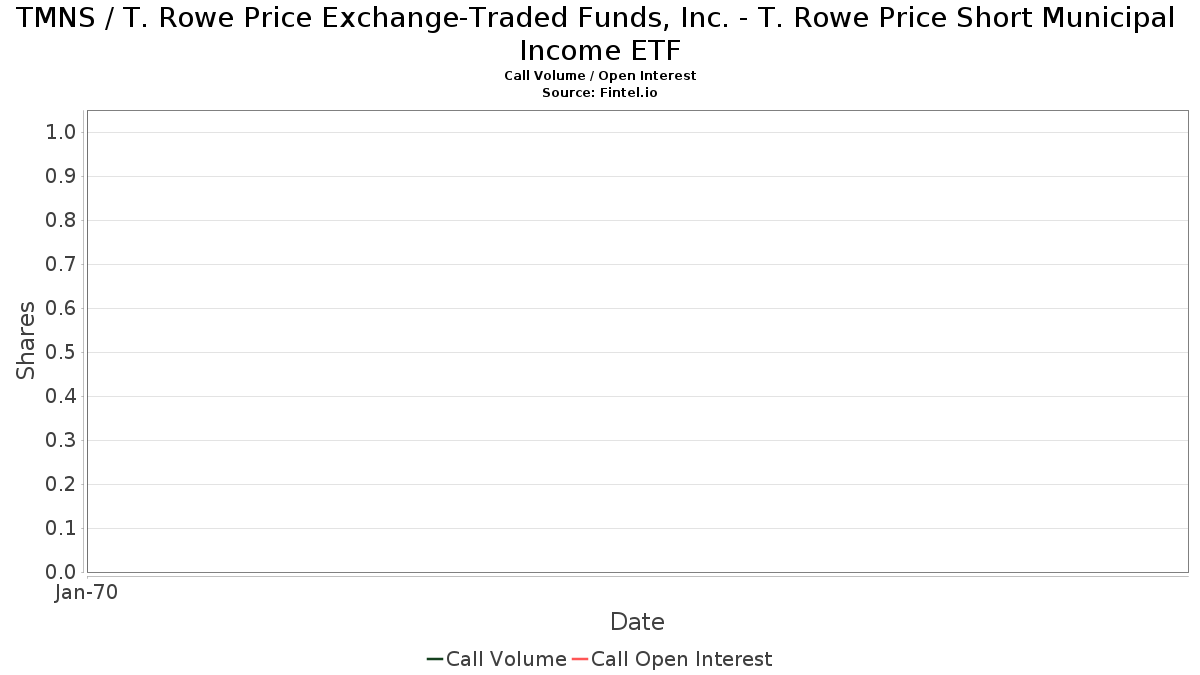Click the red Call Open Interest line marker
1200x675 pixels.
coord(580,659)
